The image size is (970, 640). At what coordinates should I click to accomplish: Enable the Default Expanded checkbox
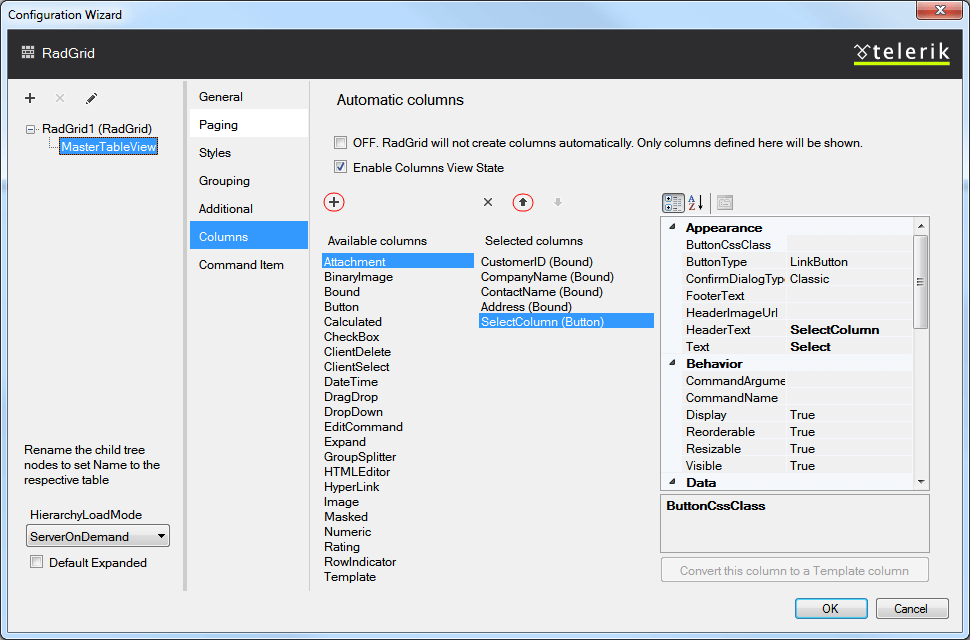pos(37,563)
